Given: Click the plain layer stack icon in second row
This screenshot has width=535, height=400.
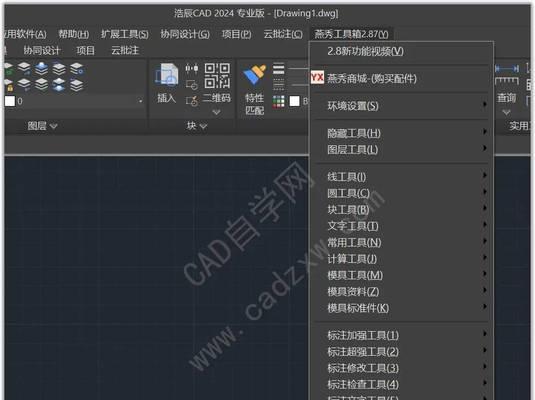Looking at the screenshot, I should pos(42,85).
